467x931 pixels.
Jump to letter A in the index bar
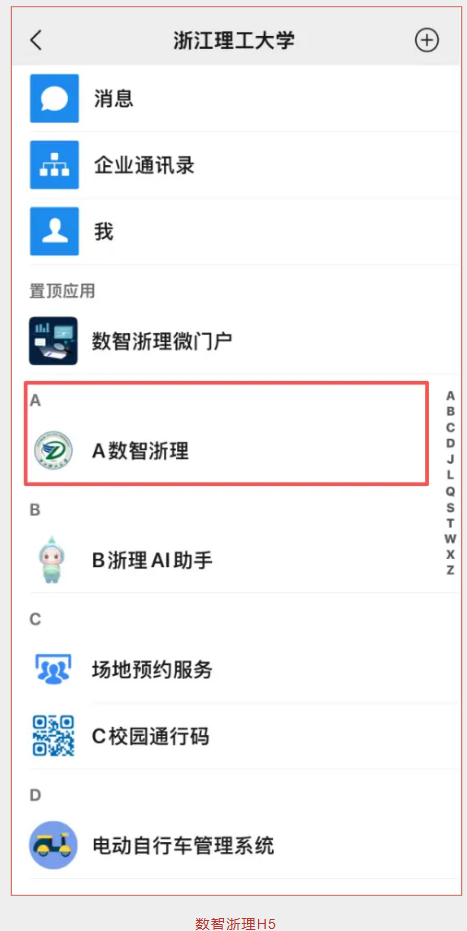click(x=450, y=396)
